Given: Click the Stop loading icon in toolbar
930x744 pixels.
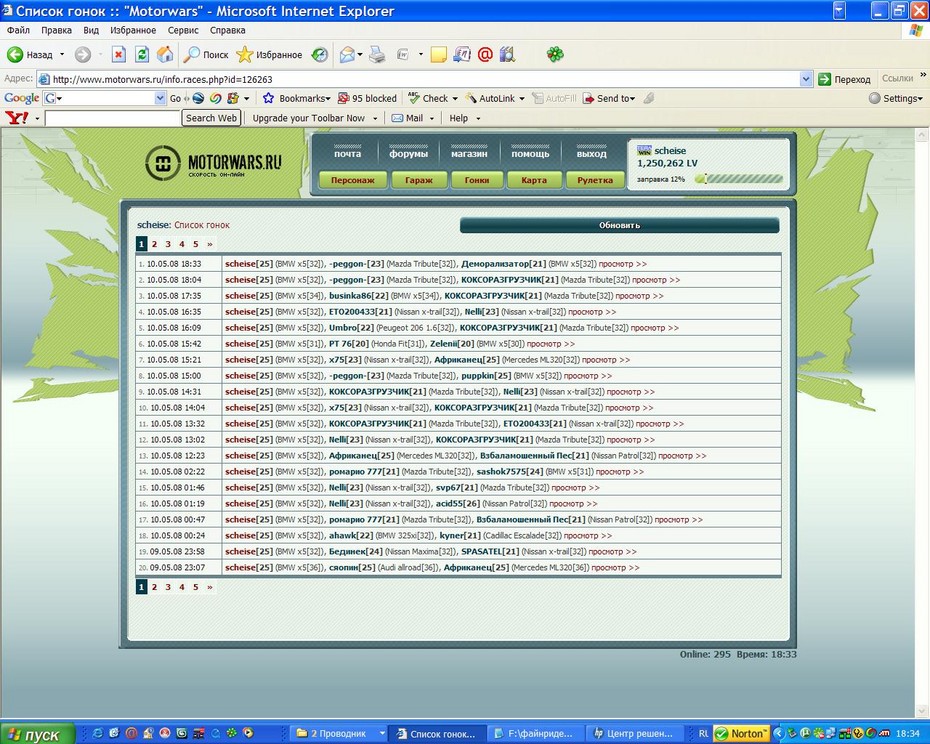Looking at the screenshot, I should 119,55.
